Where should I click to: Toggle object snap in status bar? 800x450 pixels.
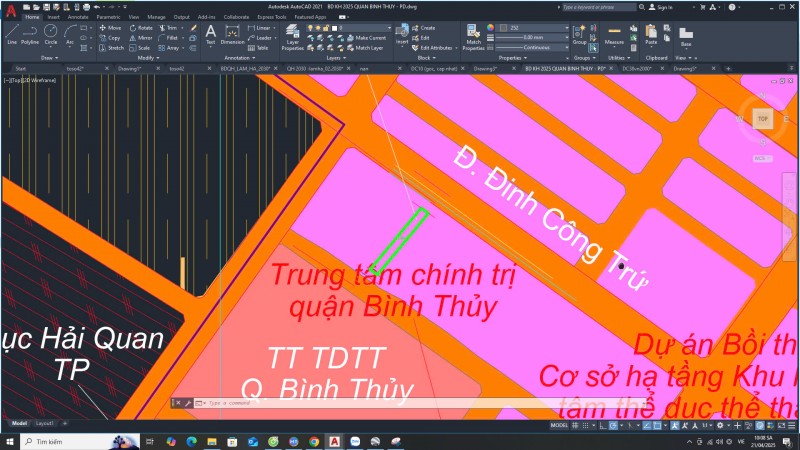658,426
